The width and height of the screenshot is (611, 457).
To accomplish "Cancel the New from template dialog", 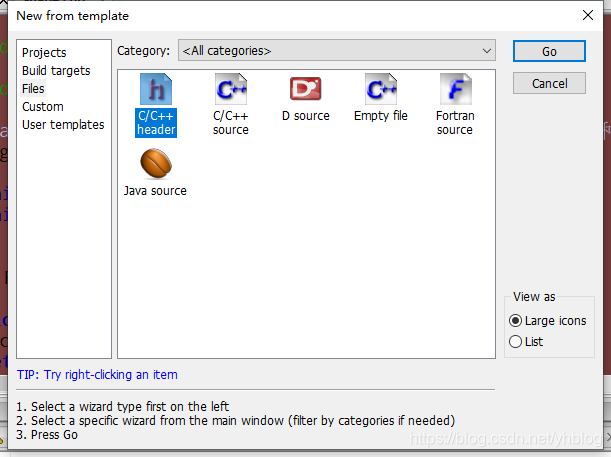I will pyautogui.click(x=549, y=83).
